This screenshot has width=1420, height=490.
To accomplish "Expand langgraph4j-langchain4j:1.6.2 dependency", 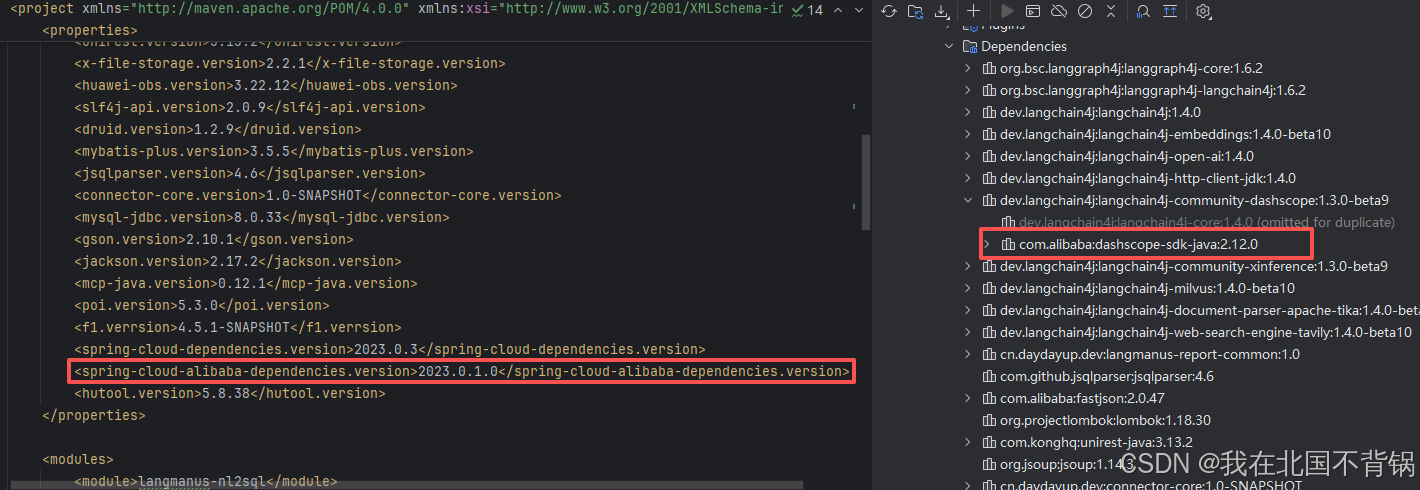I will click(967, 90).
